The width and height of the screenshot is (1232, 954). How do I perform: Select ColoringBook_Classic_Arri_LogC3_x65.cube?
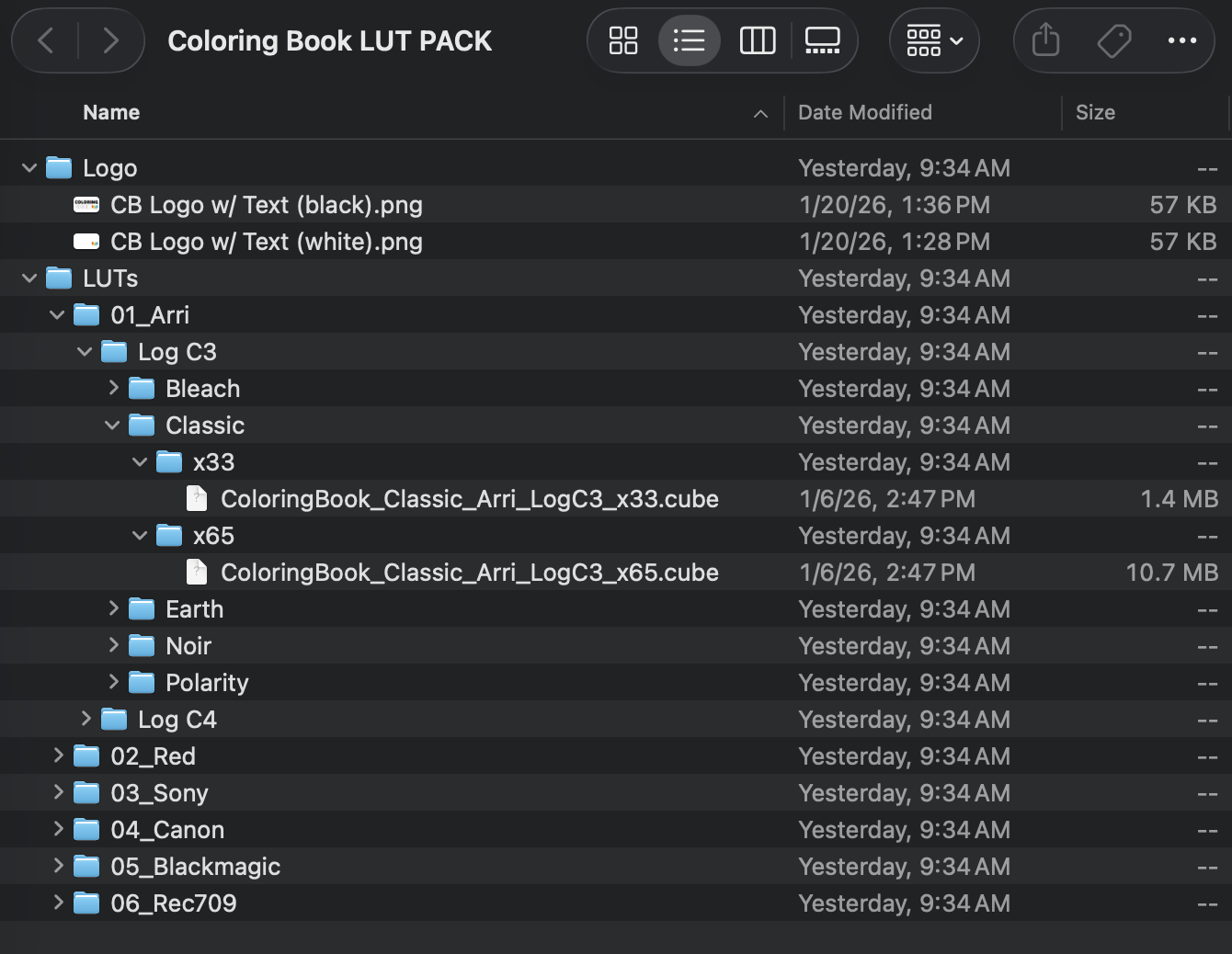point(469,572)
